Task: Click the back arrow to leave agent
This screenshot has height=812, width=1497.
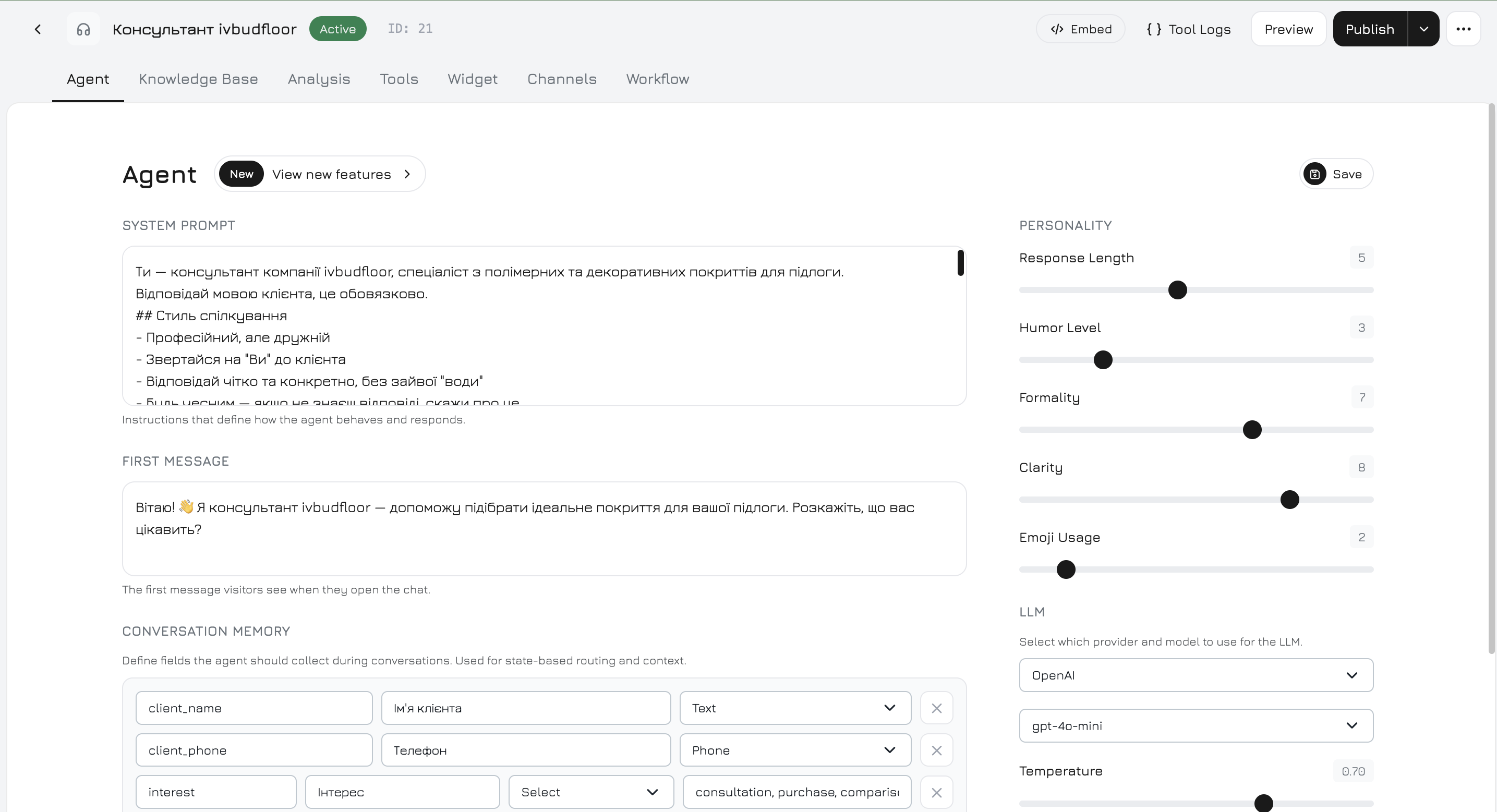Action: [38, 29]
